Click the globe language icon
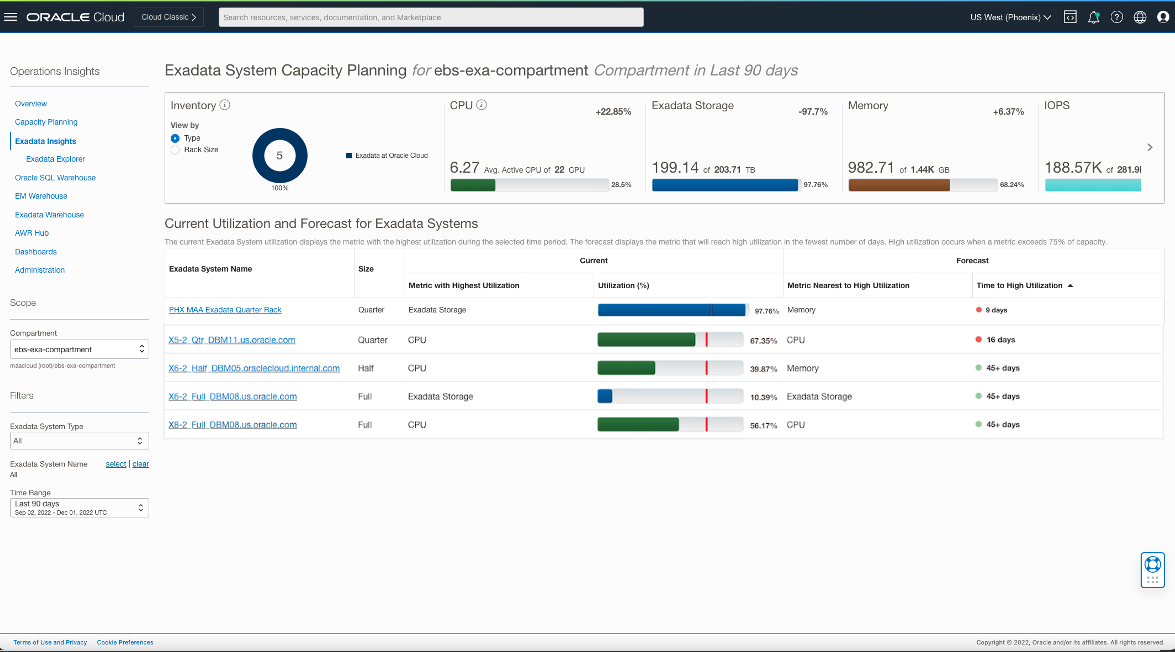Viewport: 1175px width, 652px height. click(1140, 17)
